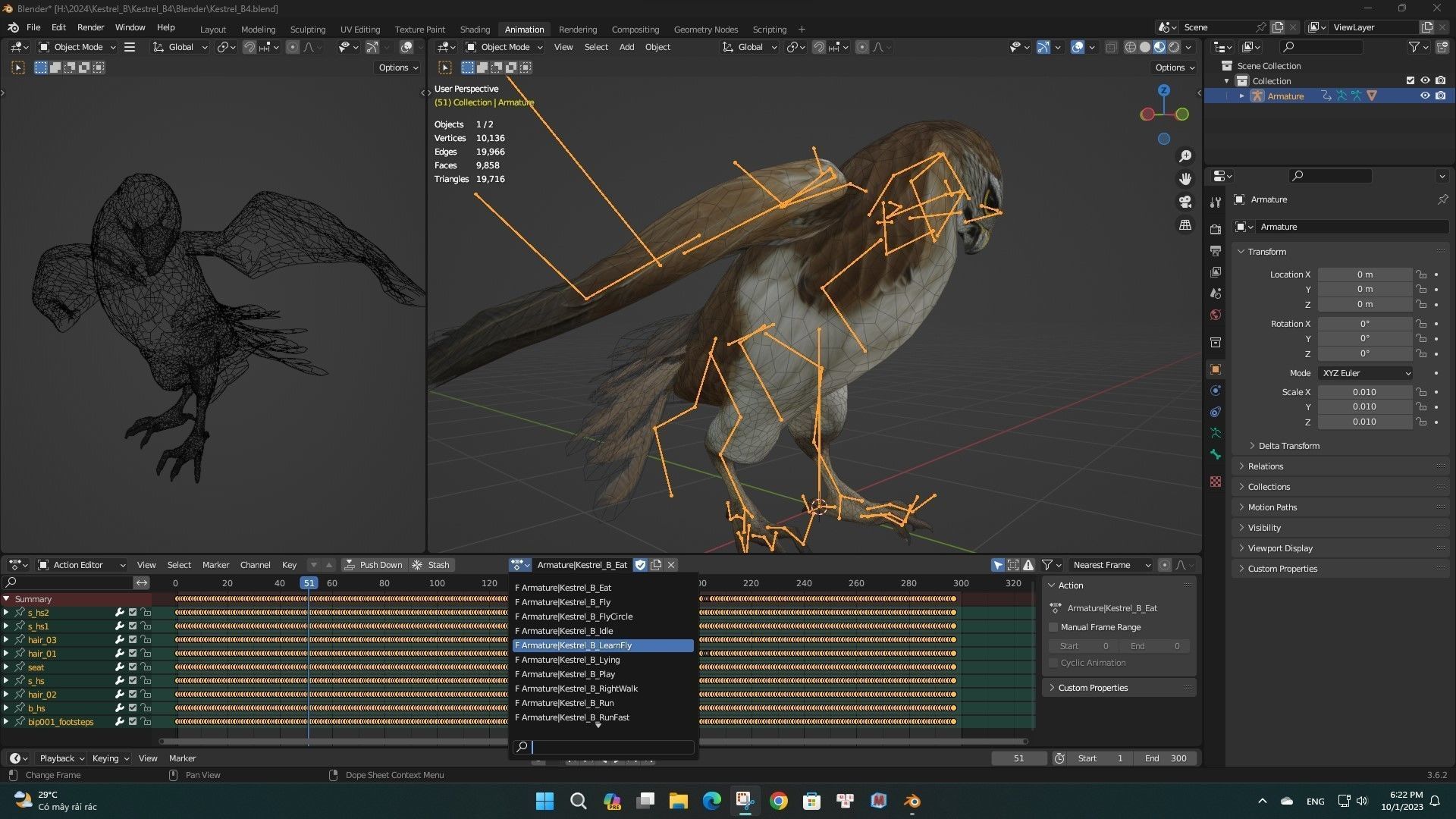The image size is (1456, 819).
Task: Click the Stash button
Action: click(431, 565)
